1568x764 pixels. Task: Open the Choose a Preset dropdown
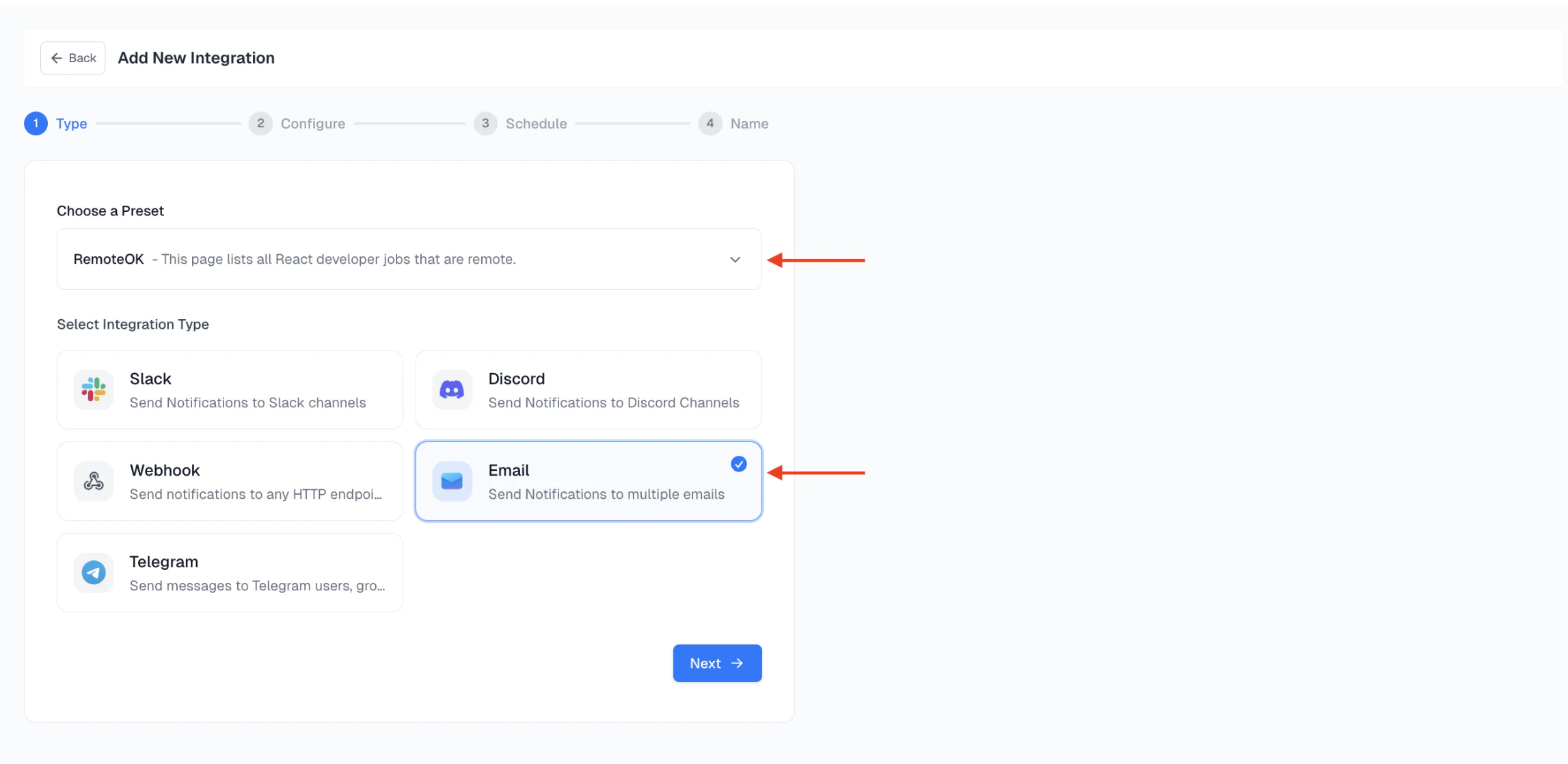coord(409,259)
